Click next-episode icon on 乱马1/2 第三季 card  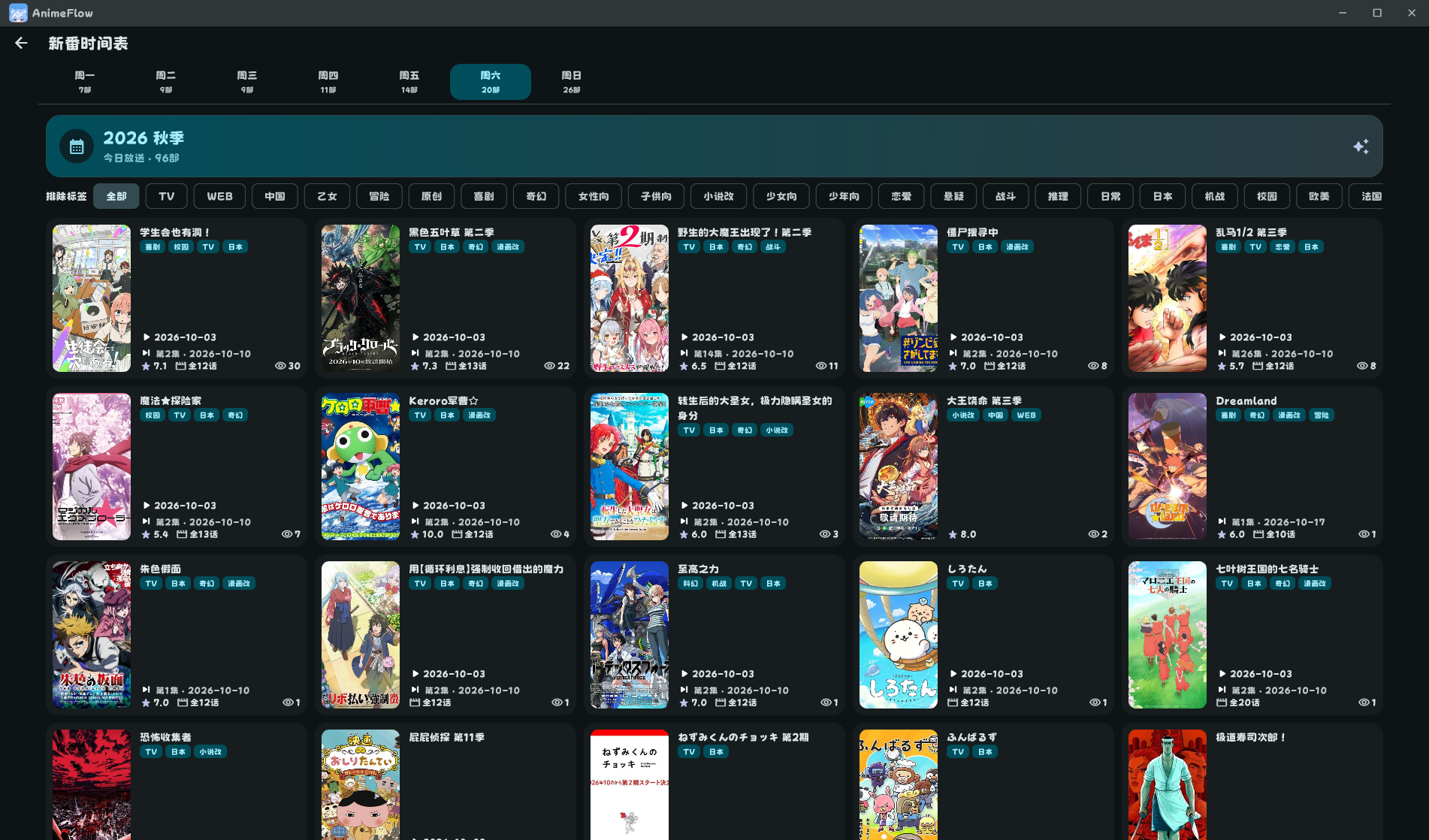[1222, 353]
